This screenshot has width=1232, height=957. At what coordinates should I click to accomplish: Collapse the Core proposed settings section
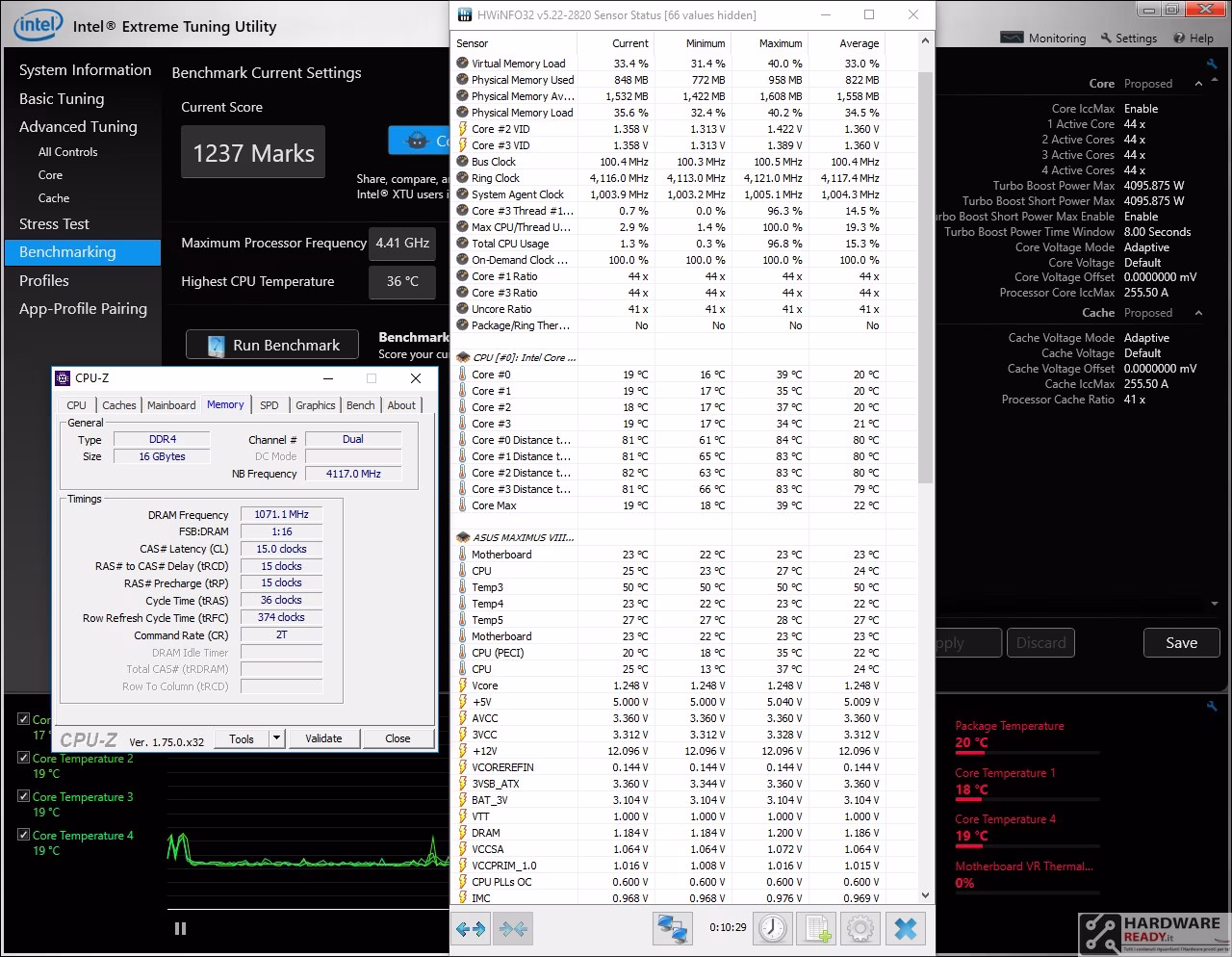coord(1198,84)
